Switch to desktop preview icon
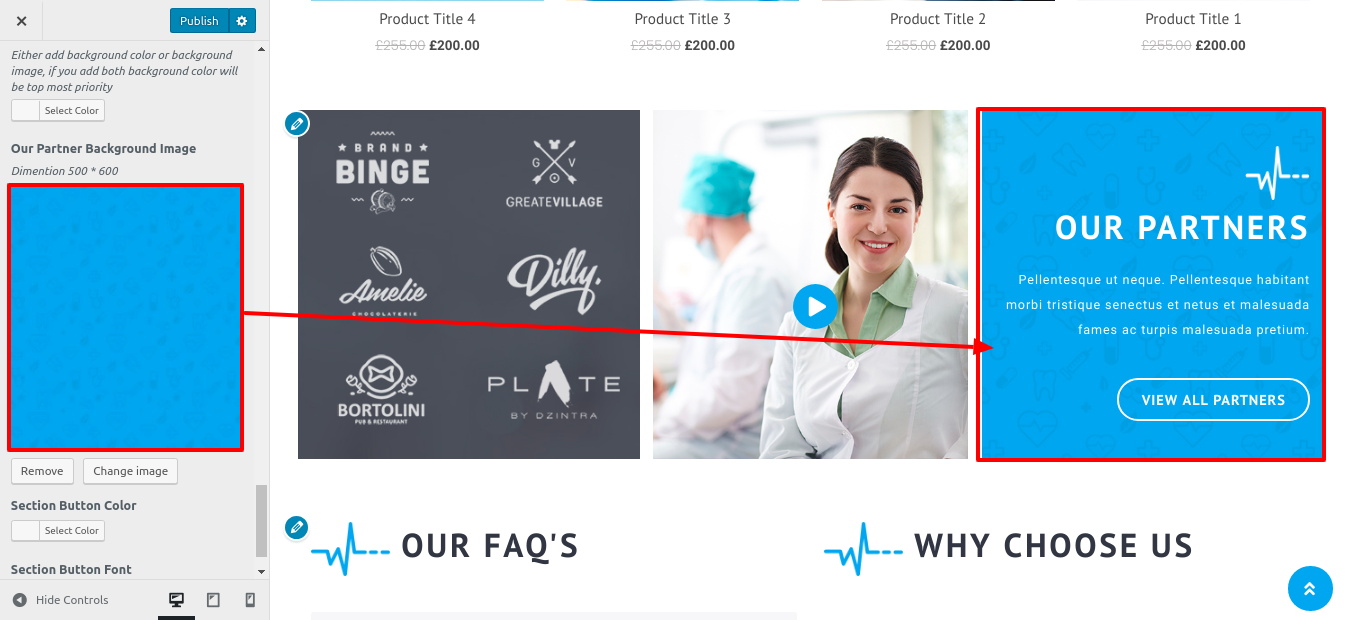This screenshot has width=1351, height=620. (177, 600)
